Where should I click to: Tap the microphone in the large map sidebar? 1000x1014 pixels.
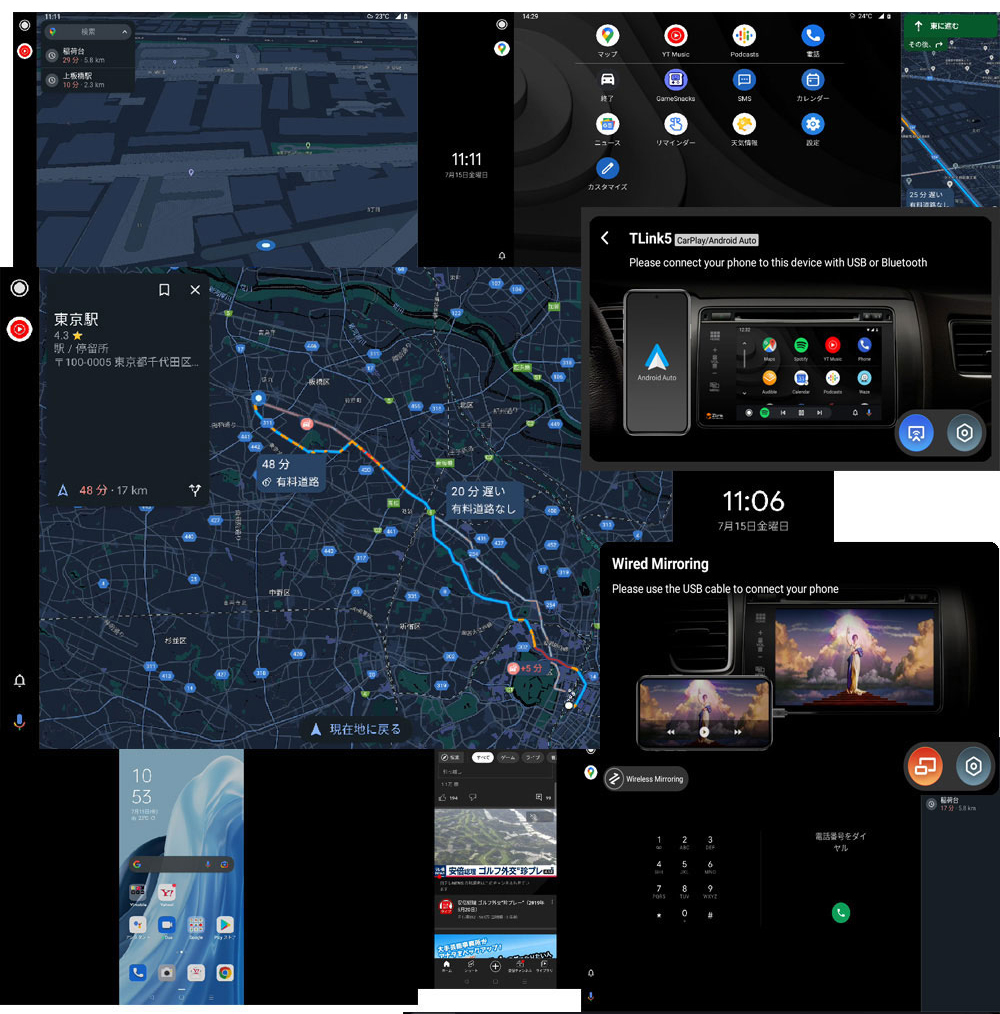[x=19, y=722]
